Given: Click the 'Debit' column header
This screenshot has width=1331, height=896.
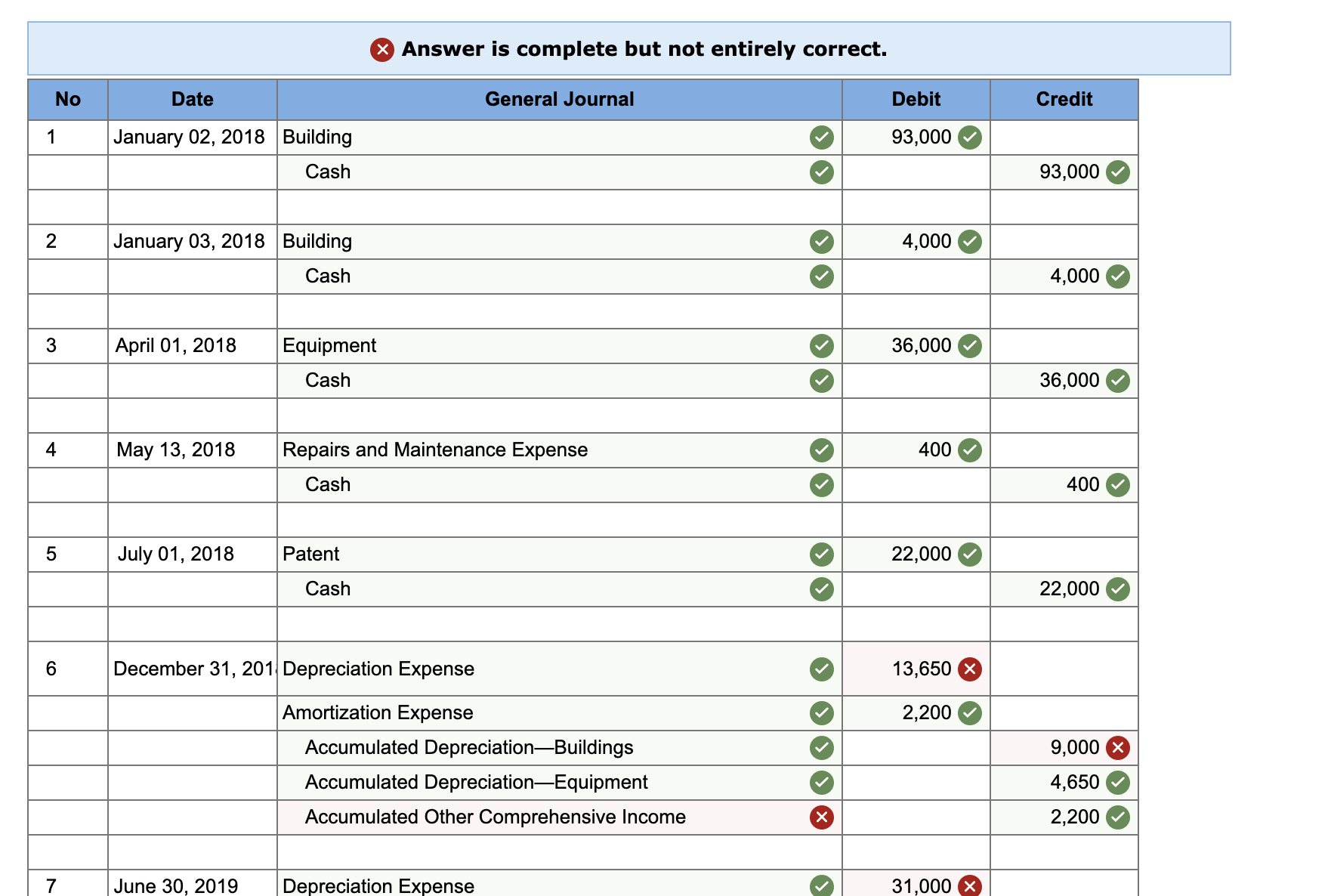Looking at the screenshot, I should click(x=916, y=100).
